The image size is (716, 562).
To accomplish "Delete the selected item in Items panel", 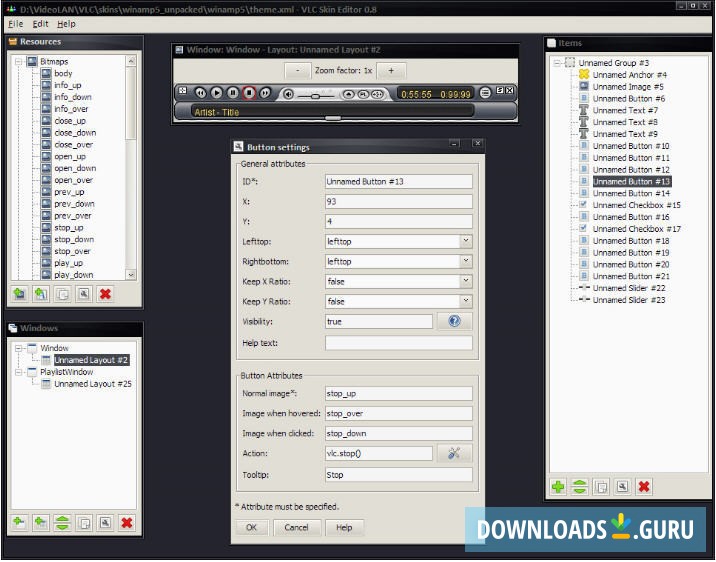I will [x=644, y=487].
